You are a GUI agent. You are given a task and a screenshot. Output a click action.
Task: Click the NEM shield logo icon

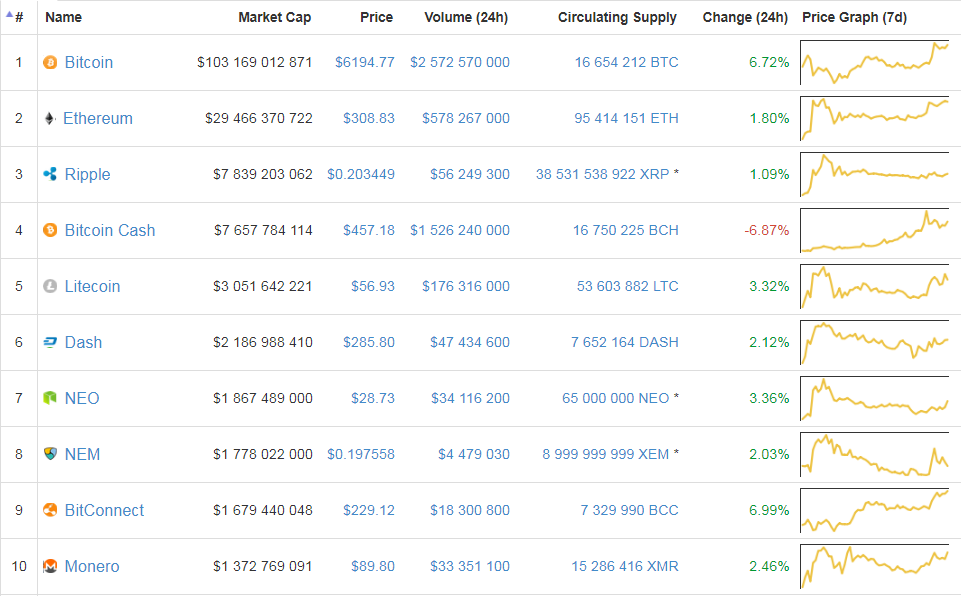50,454
